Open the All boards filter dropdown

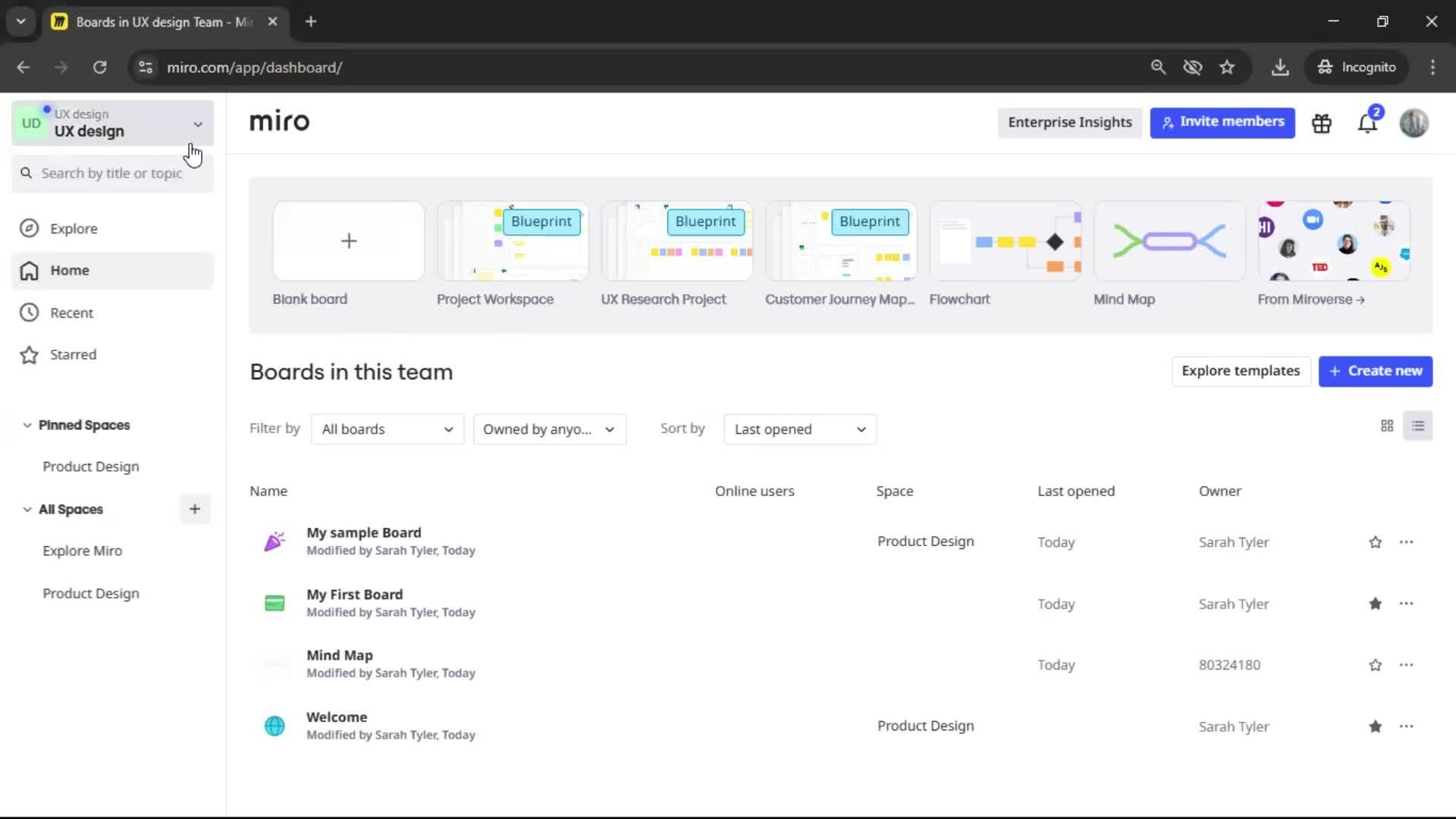point(388,429)
